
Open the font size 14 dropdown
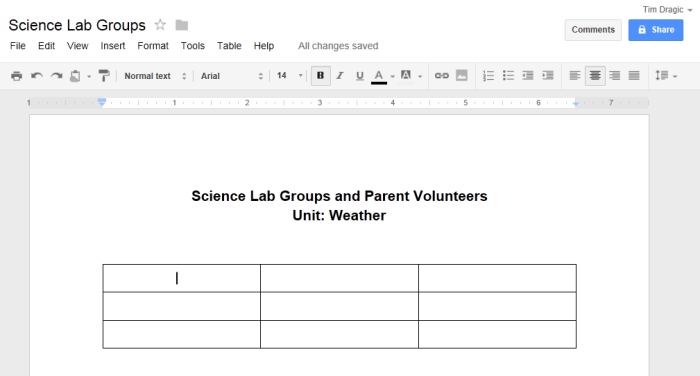click(289, 76)
